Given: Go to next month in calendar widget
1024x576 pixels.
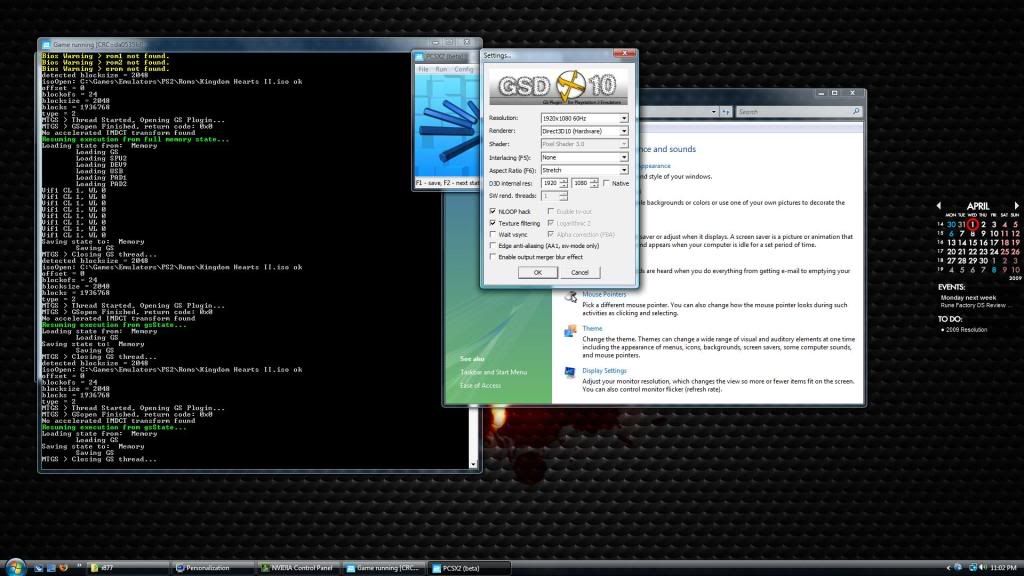Looking at the screenshot, I should (1016, 206).
